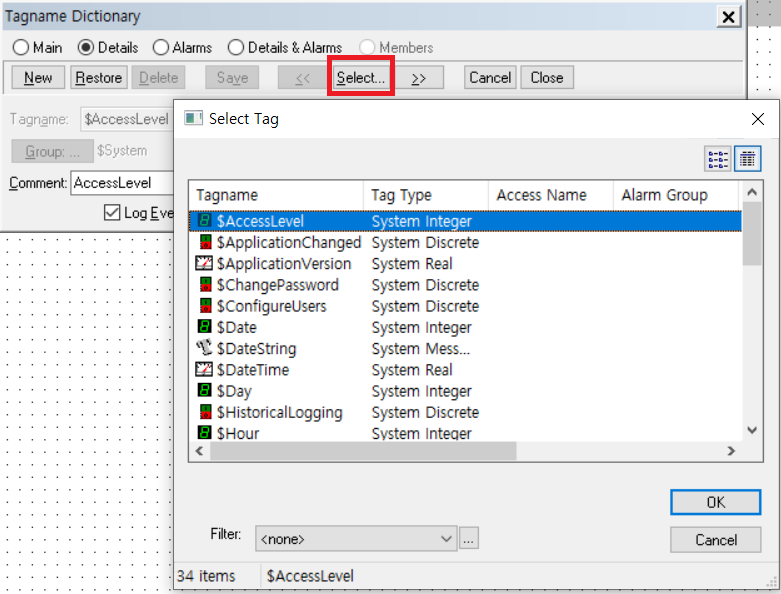Viewport: 781px width, 594px height.
Task: Click horizontal scrollbar left arrow in tag list
Action: pos(199,451)
